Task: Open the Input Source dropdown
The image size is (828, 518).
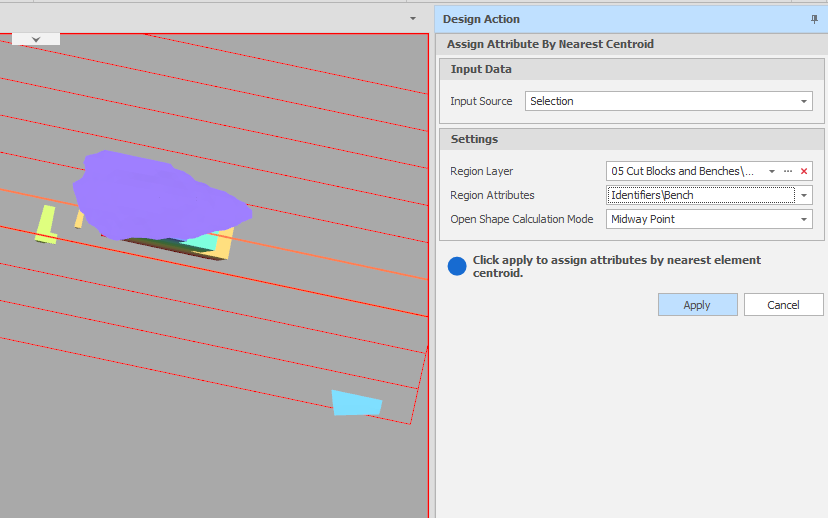Action: (804, 101)
